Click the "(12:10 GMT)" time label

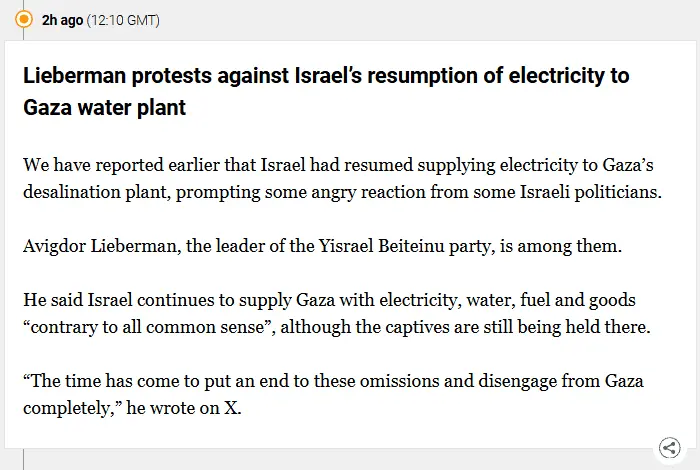click(123, 20)
